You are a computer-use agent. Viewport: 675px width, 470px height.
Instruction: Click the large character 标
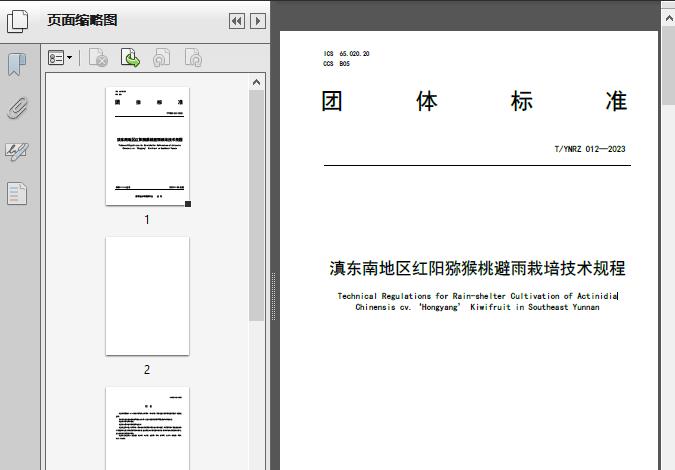(x=522, y=101)
